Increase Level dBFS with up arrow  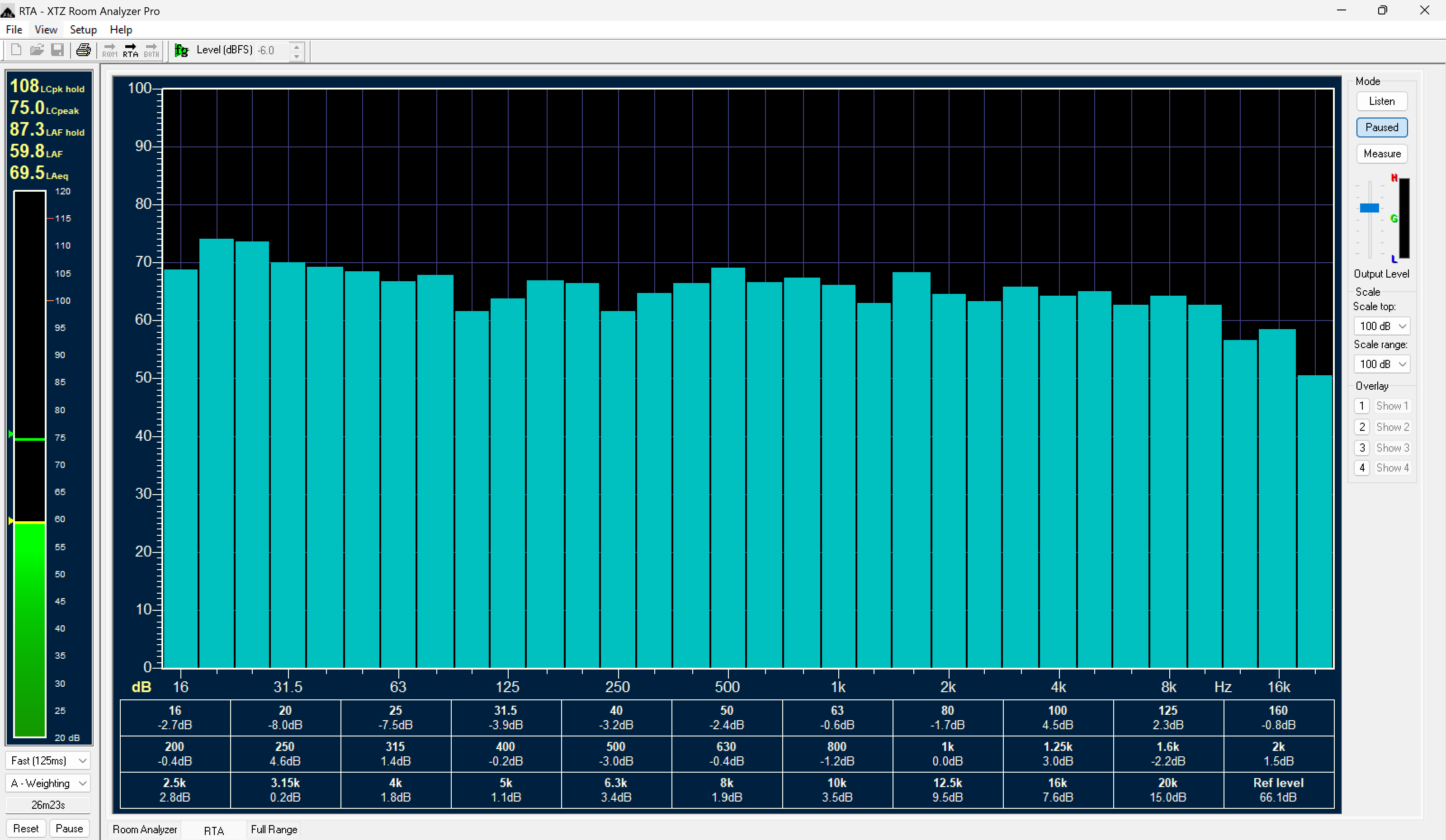297,46
